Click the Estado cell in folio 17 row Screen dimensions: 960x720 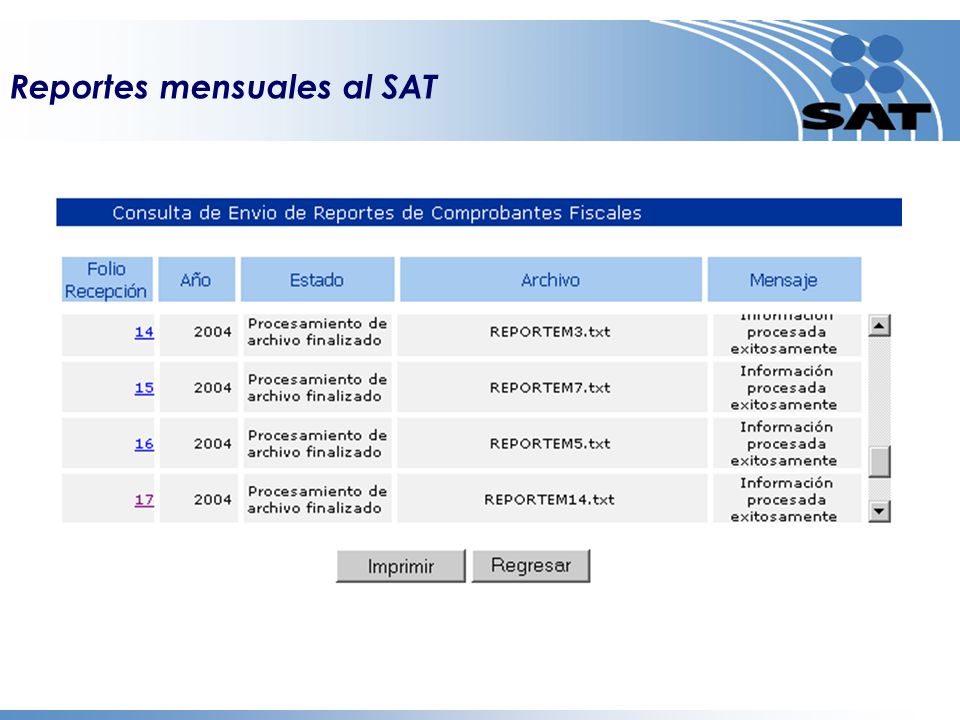coord(317,498)
